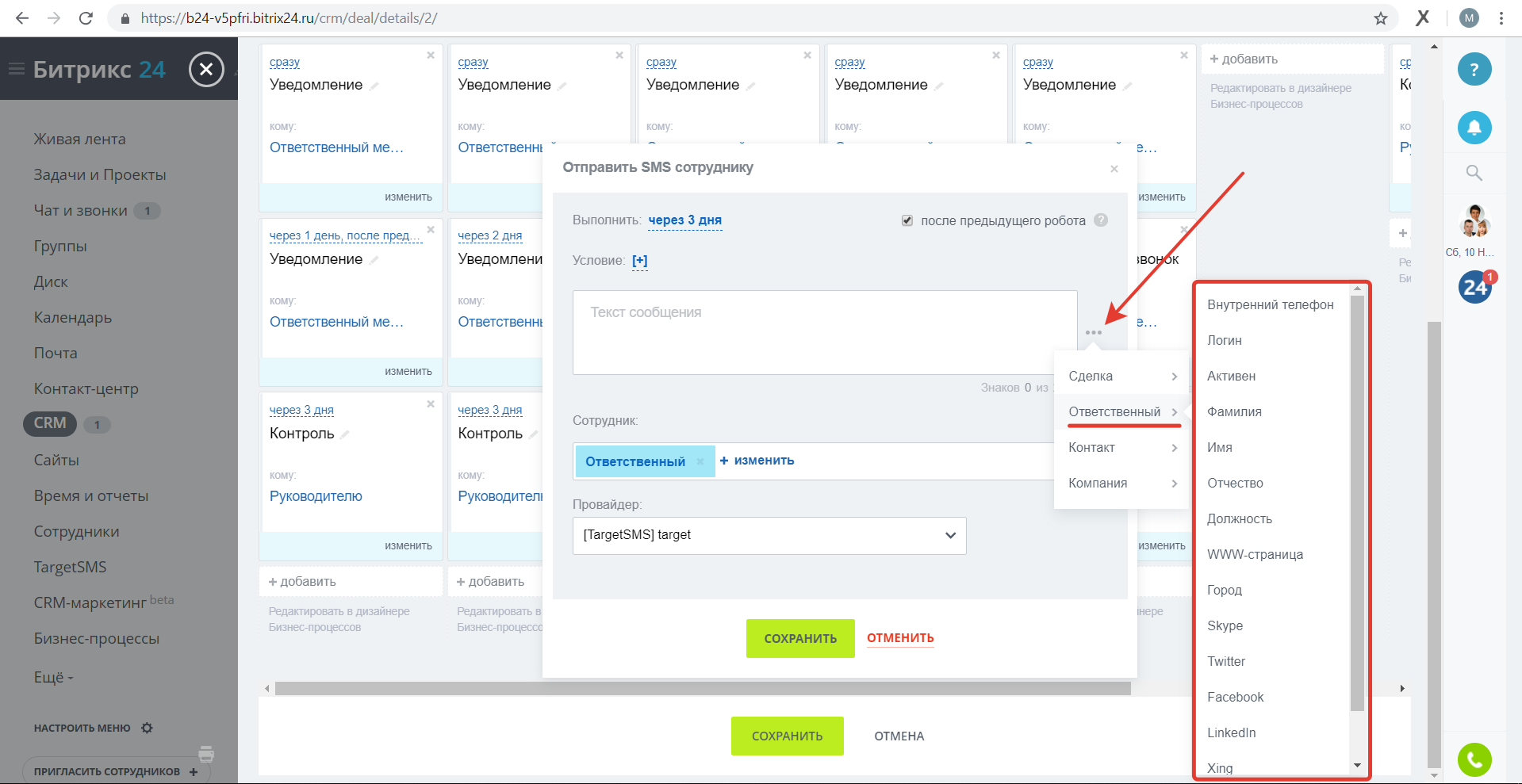
Task: Open the Bitrix24 round icon with badge
Action: pyautogui.click(x=1476, y=286)
